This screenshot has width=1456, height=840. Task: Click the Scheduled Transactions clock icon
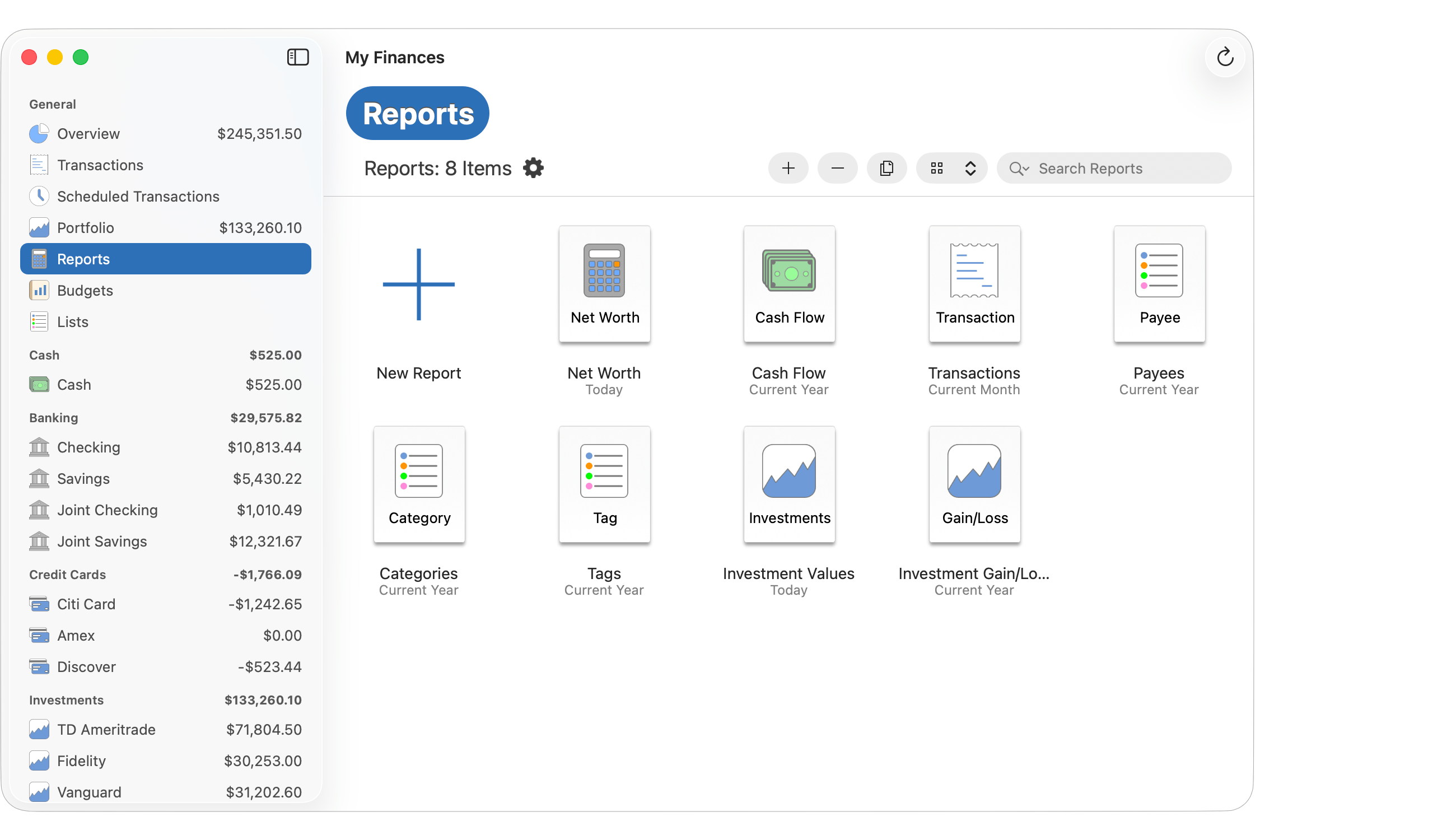click(39, 196)
